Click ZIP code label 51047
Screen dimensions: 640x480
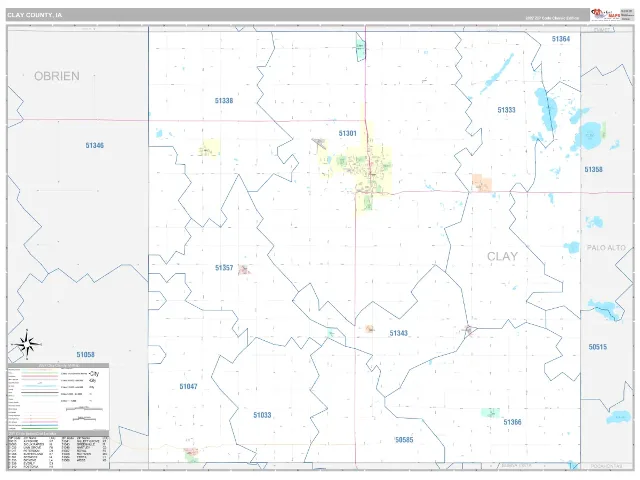[x=189, y=386]
